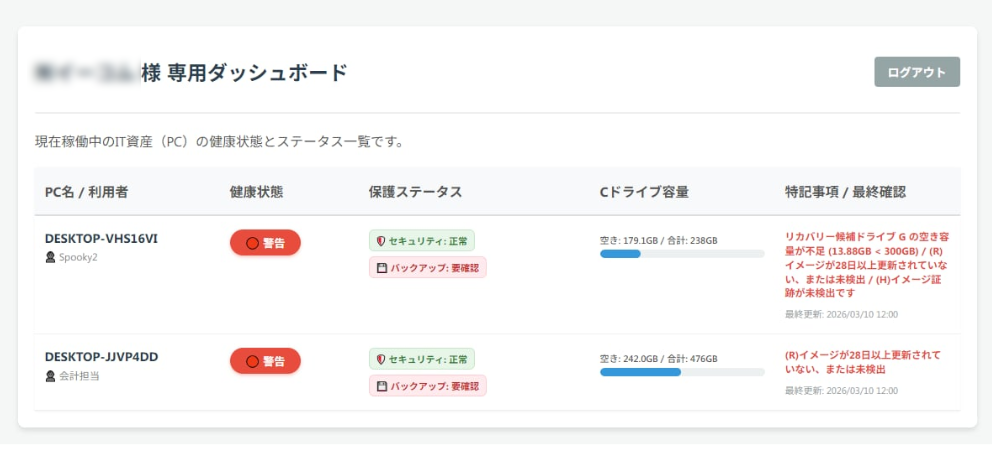Screen dimensions: 992x450
Task: Click the red circle in DESKTOP-VHS16VI warning badge
Action: click(252, 243)
